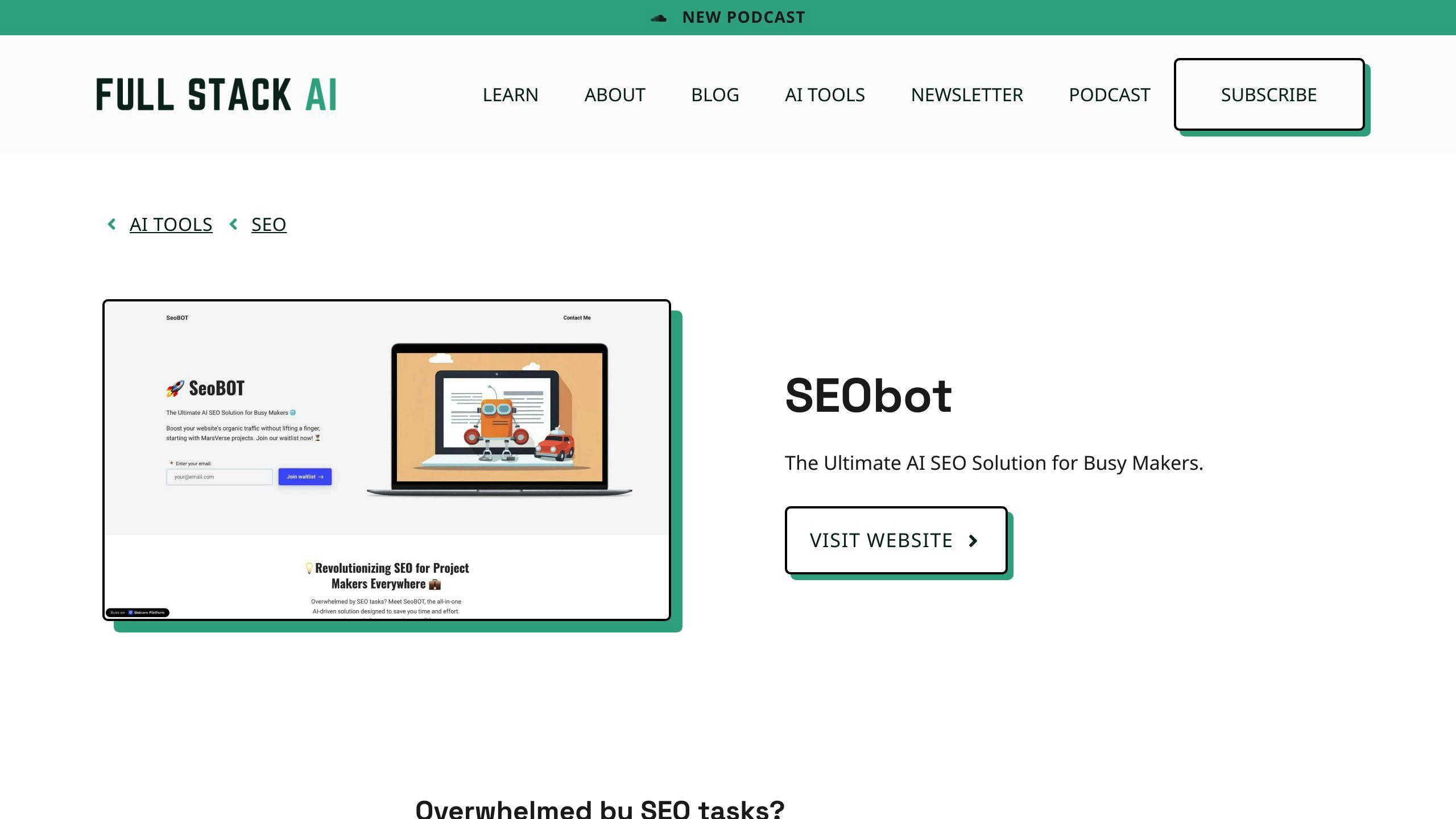The width and height of the screenshot is (1456, 819).
Task: Click the back chevron before AI TOOLS breadcrumb
Action: pyautogui.click(x=111, y=224)
